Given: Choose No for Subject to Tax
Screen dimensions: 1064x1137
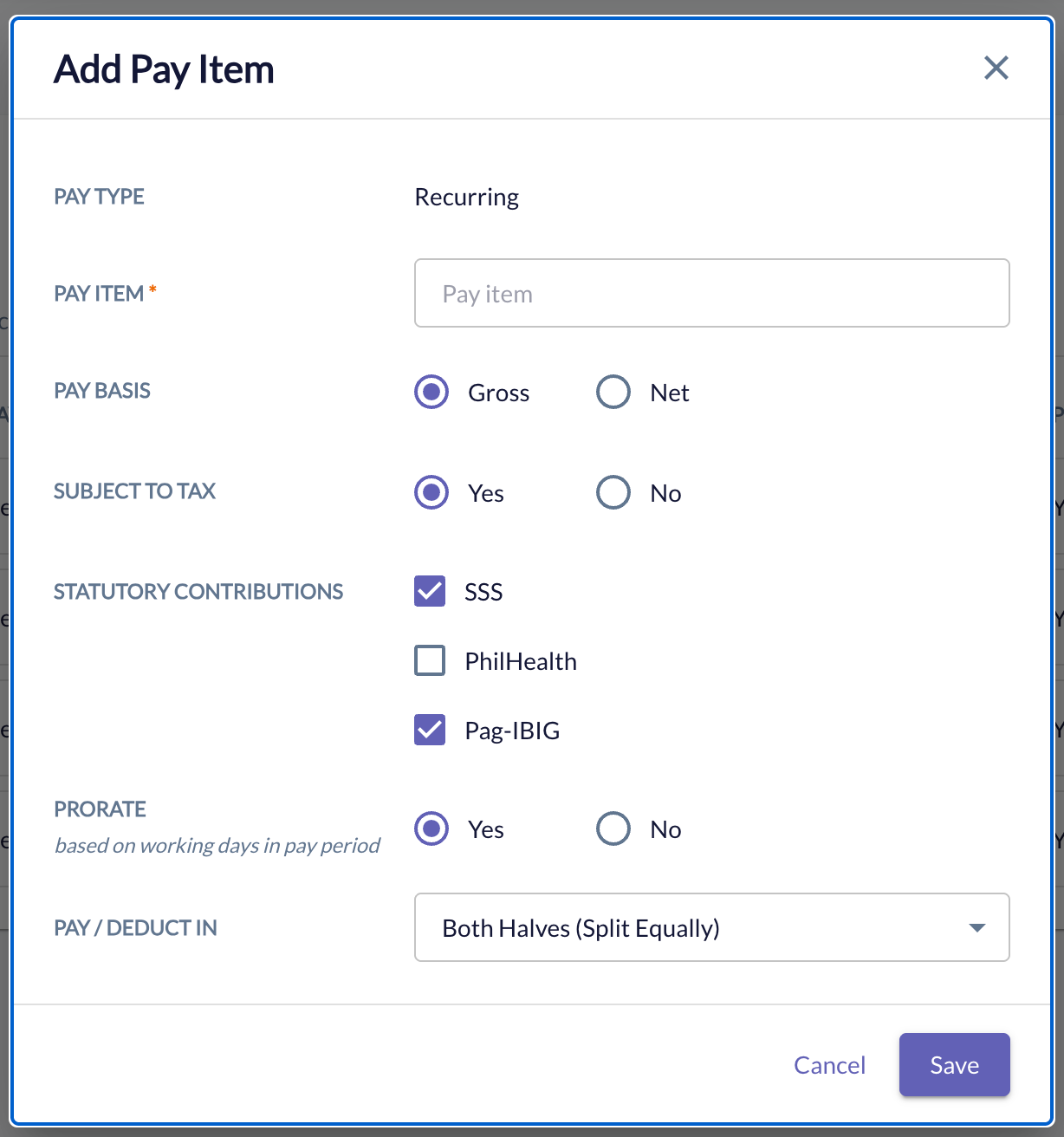Looking at the screenshot, I should point(613,492).
